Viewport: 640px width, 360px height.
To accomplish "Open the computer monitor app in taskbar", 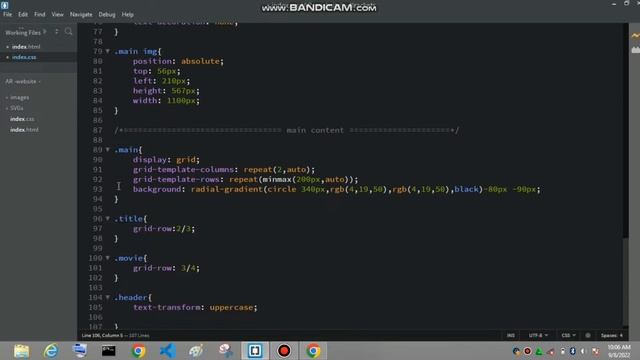I will [80, 351].
